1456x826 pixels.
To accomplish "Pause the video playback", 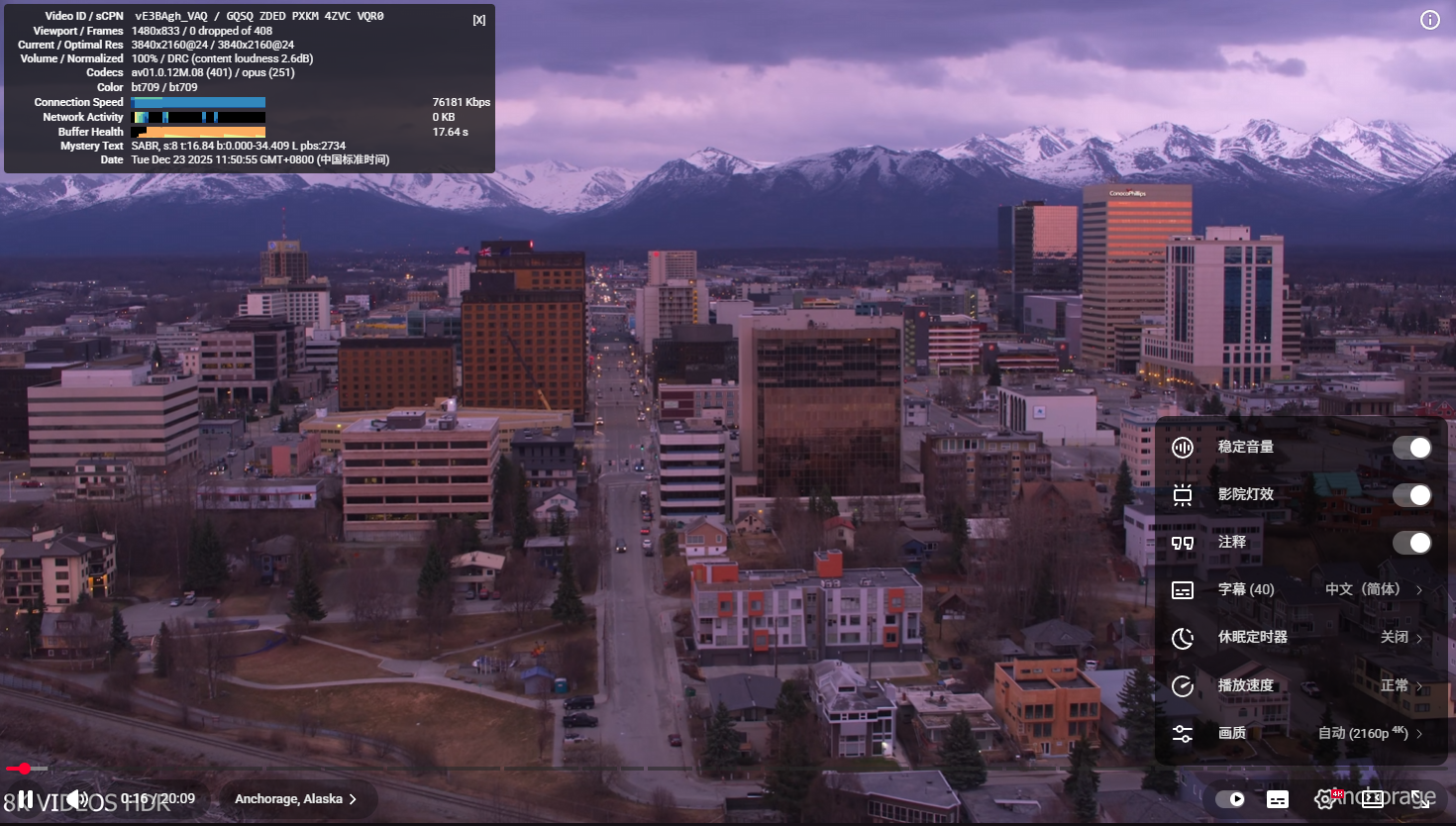I will coord(26,798).
